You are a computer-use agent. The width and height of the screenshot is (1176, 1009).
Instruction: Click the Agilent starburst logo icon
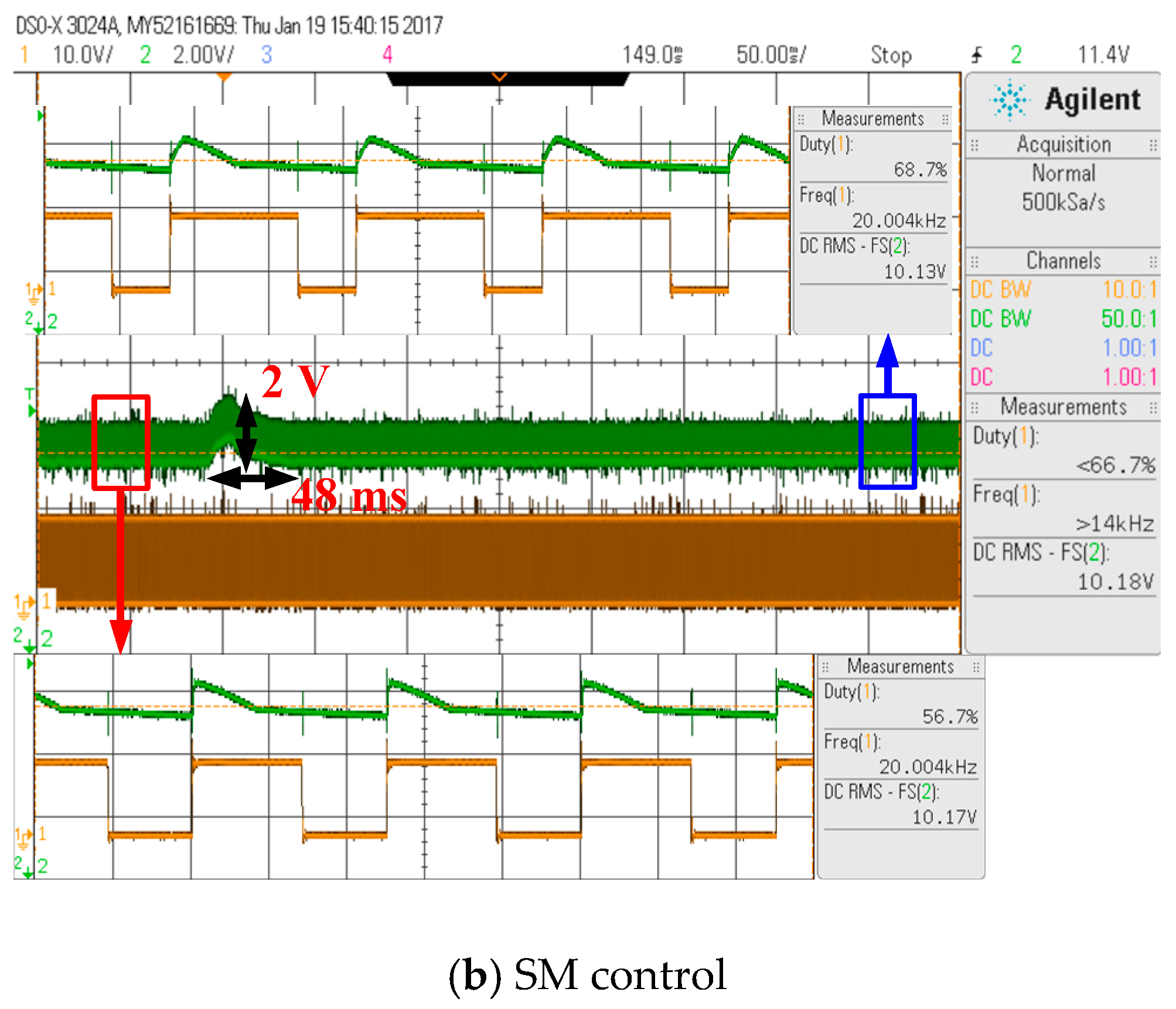pos(1009,100)
